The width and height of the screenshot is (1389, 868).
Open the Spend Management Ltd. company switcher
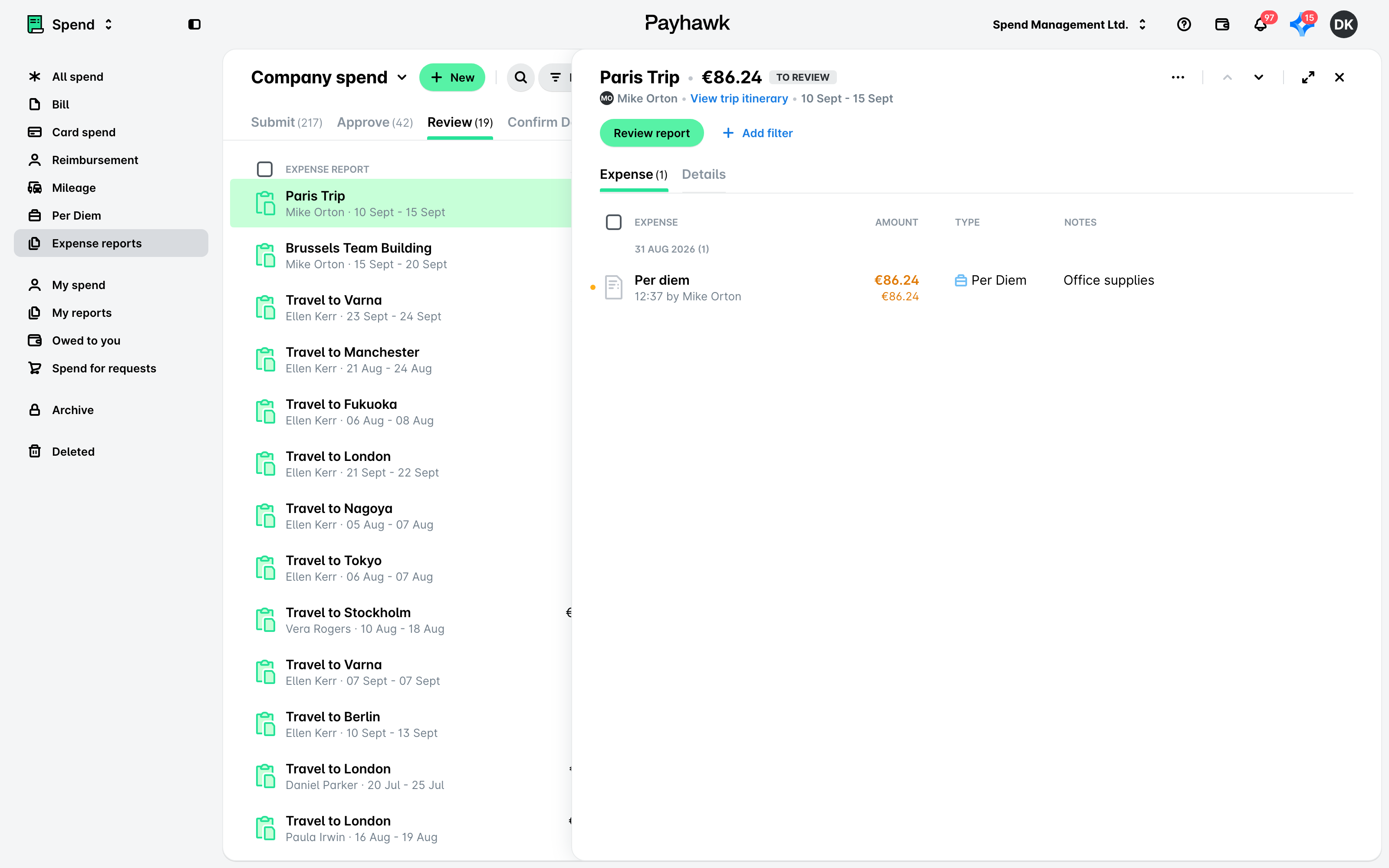[x=1069, y=24]
